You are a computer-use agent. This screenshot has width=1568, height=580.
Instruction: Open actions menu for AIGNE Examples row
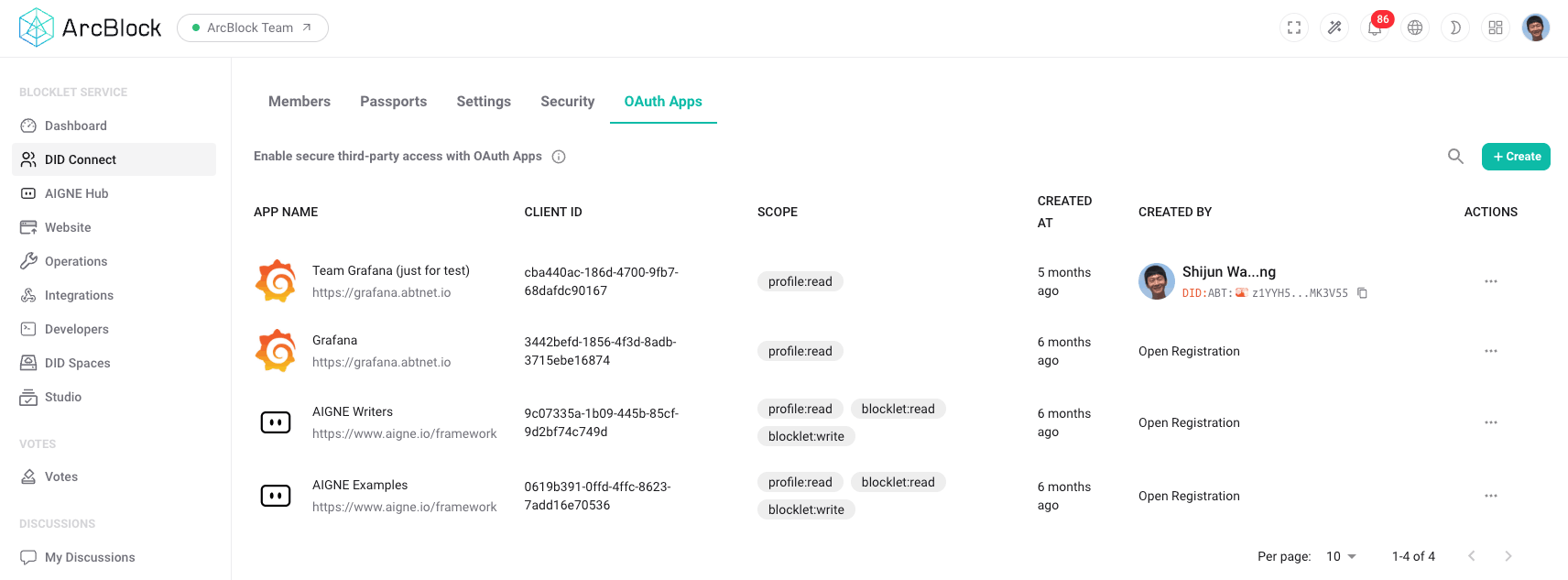click(1491, 496)
